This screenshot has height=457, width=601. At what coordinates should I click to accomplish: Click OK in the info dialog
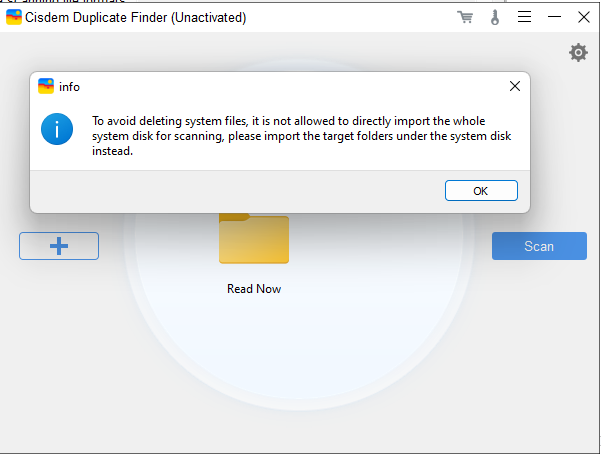[x=481, y=191]
